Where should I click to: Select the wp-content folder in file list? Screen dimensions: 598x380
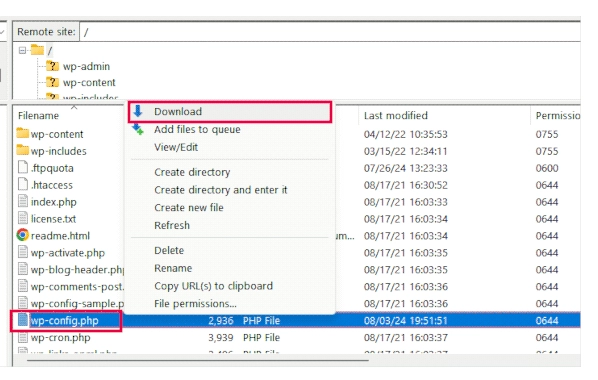click(57, 134)
